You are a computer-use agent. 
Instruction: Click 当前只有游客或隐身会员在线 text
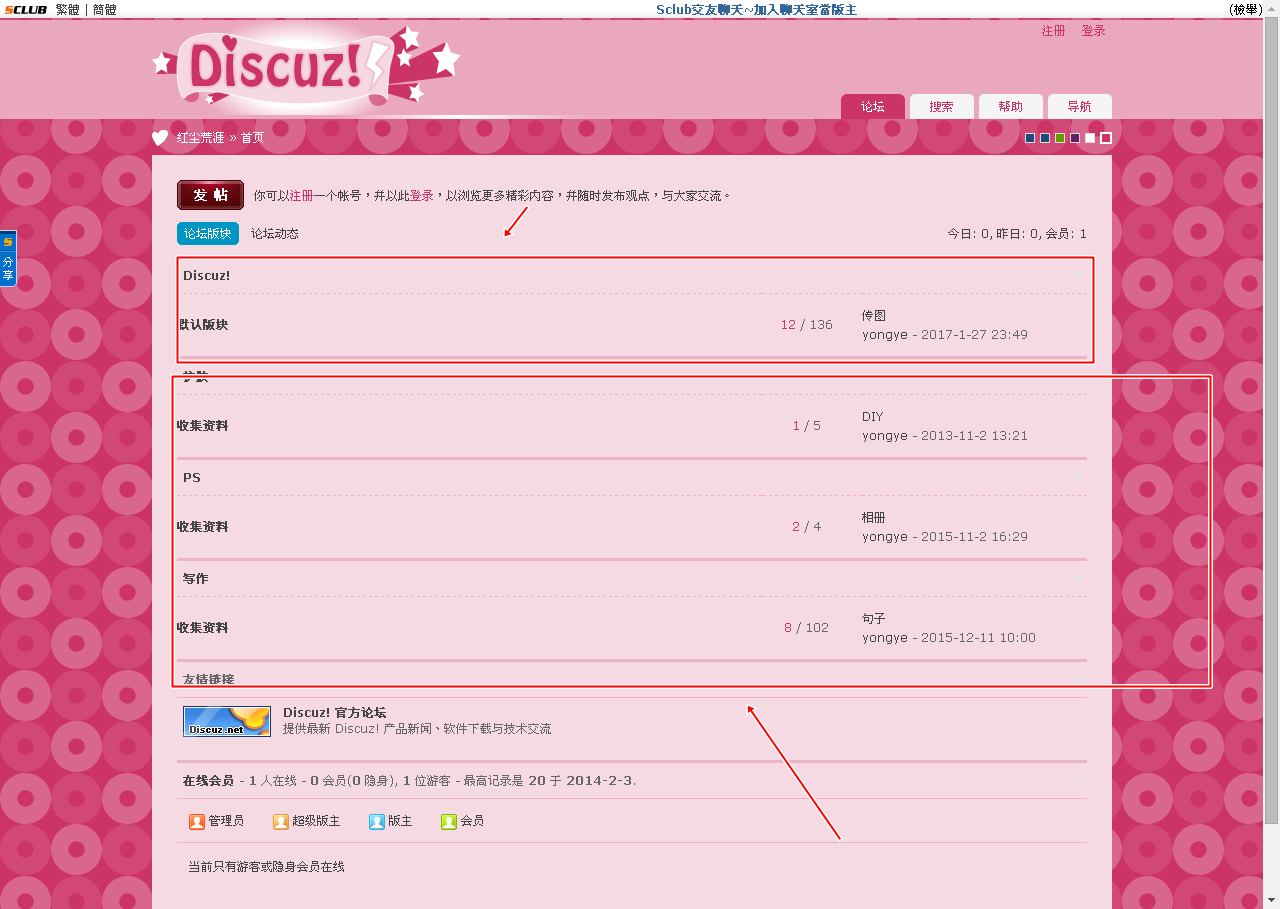(x=266, y=867)
